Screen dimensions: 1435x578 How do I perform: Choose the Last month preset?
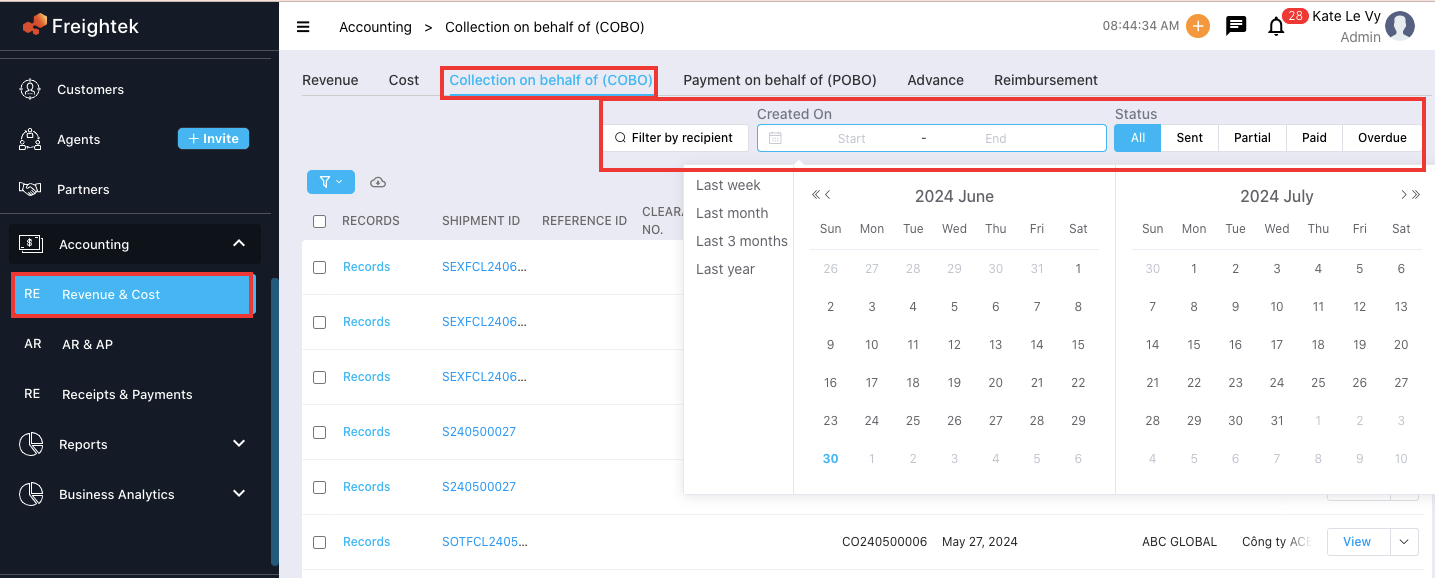732,213
